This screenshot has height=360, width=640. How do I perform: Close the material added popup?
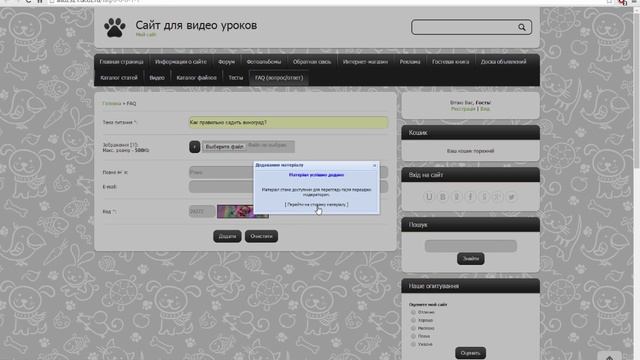pos(374,165)
